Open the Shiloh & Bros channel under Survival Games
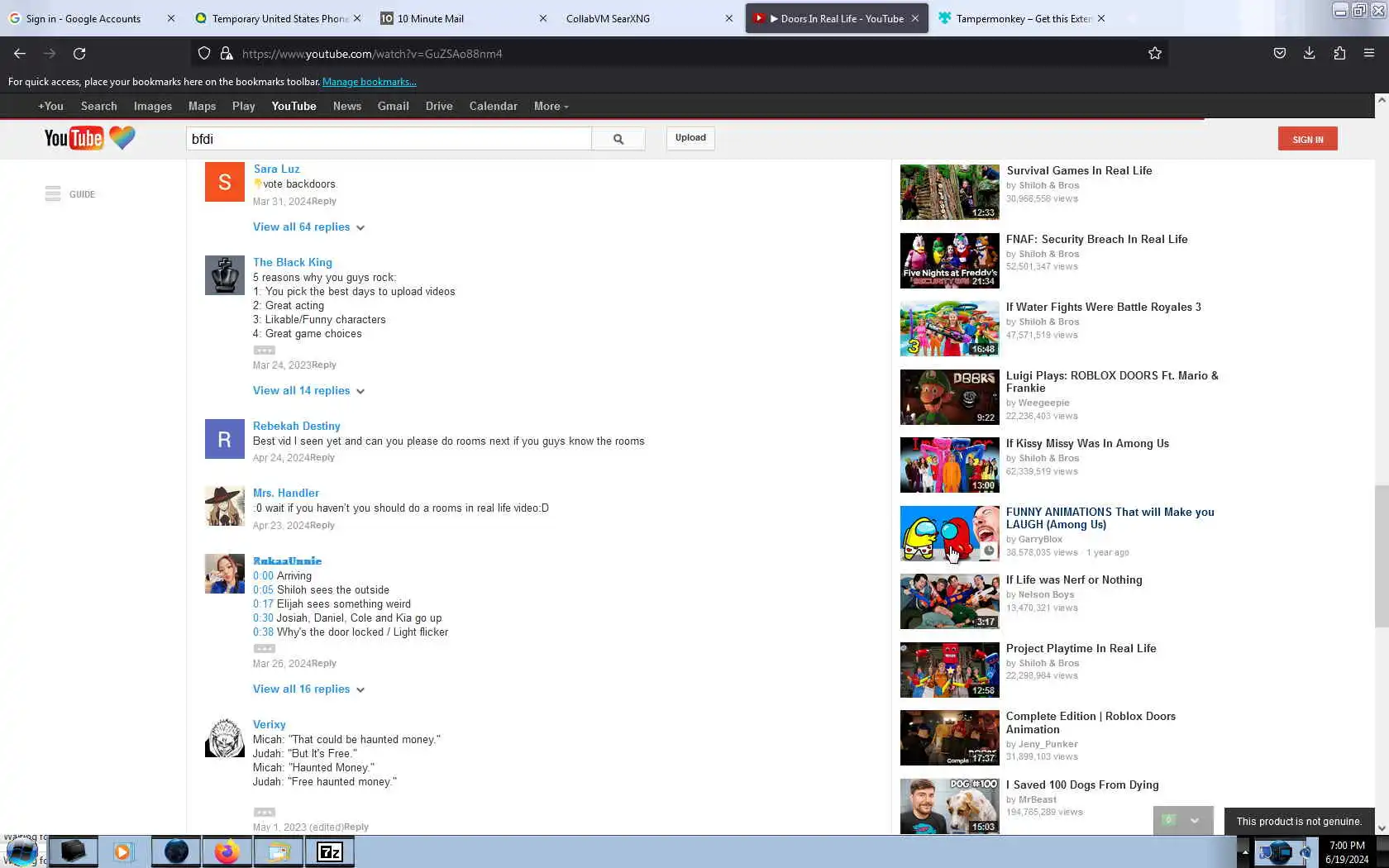The width and height of the screenshot is (1389, 868). pos(1048,185)
